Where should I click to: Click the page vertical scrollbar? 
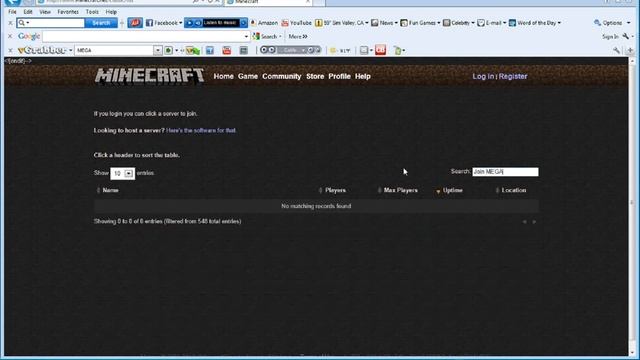click(x=632, y=206)
